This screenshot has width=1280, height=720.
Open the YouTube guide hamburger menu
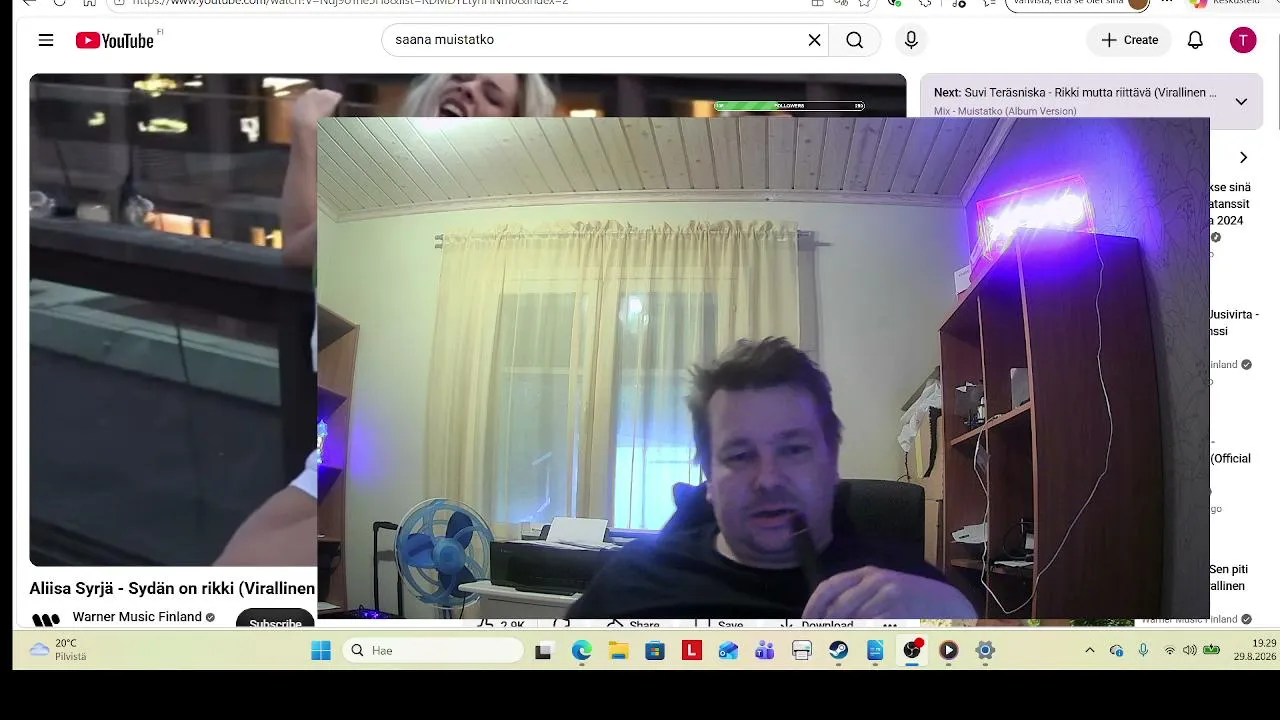pos(46,40)
